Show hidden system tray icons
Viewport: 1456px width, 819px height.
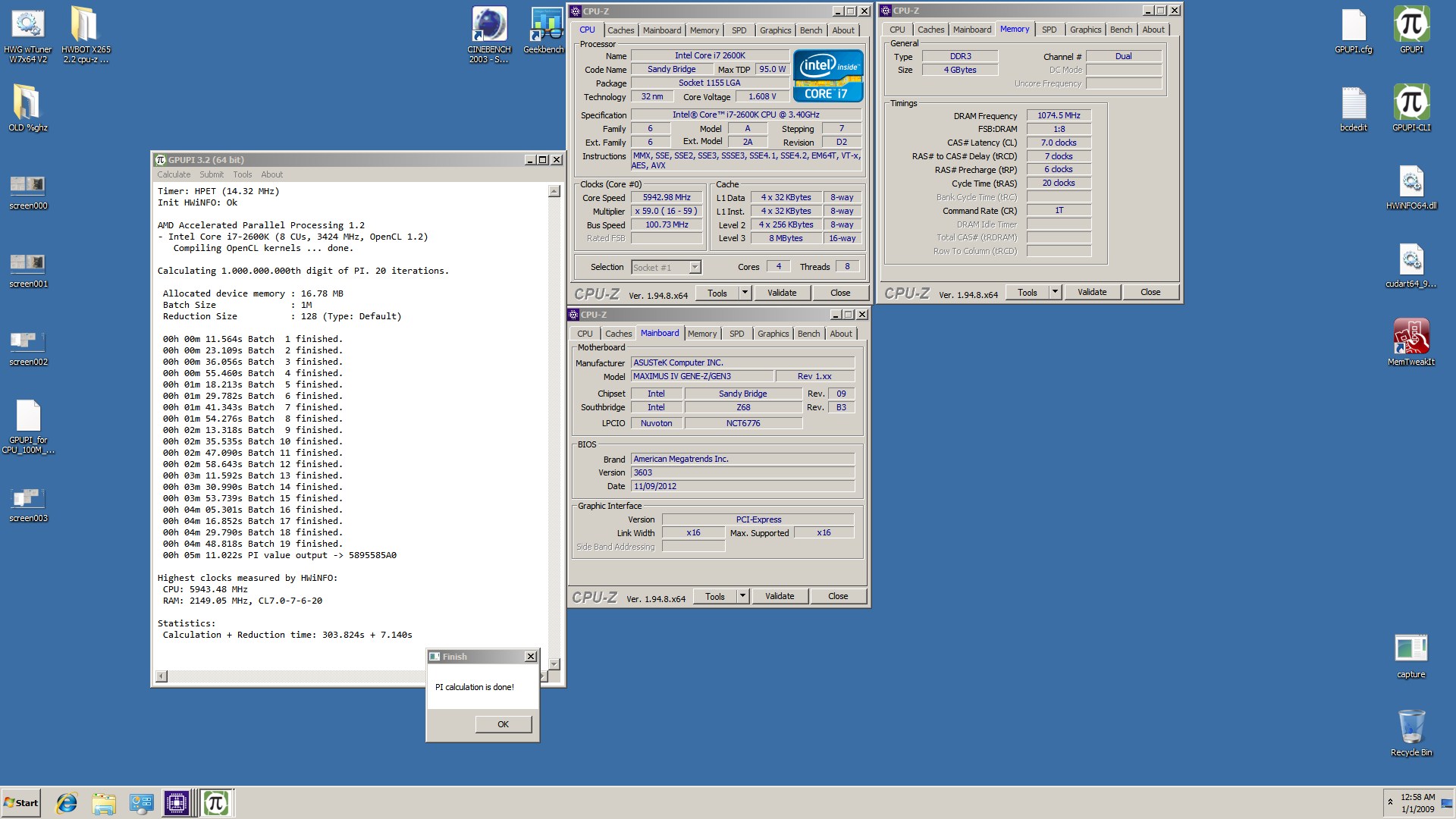[x=1390, y=802]
